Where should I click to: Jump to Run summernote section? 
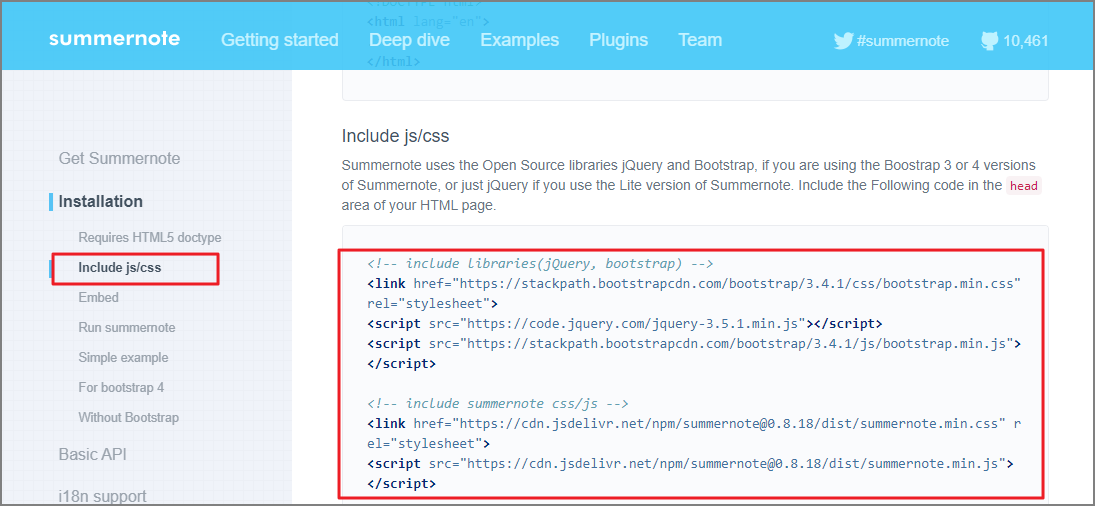[126, 327]
